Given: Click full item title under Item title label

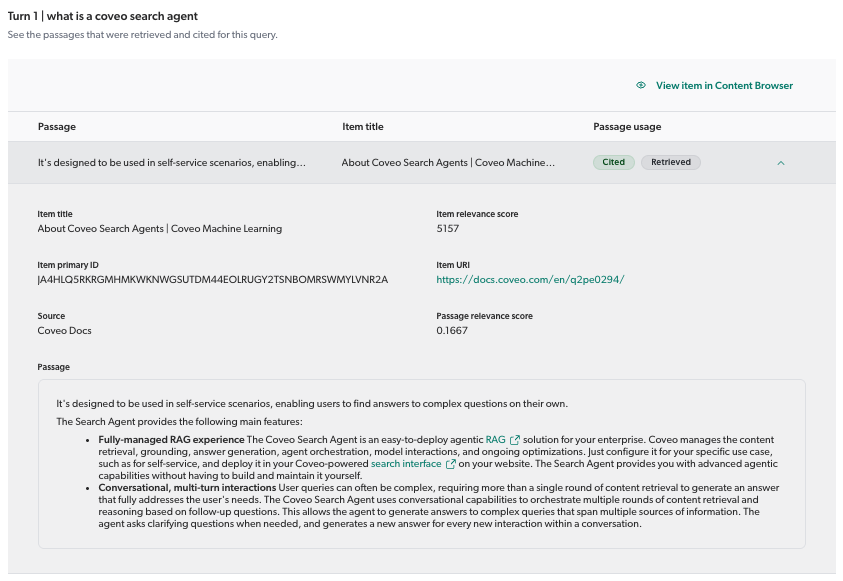Looking at the screenshot, I should [160, 228].
